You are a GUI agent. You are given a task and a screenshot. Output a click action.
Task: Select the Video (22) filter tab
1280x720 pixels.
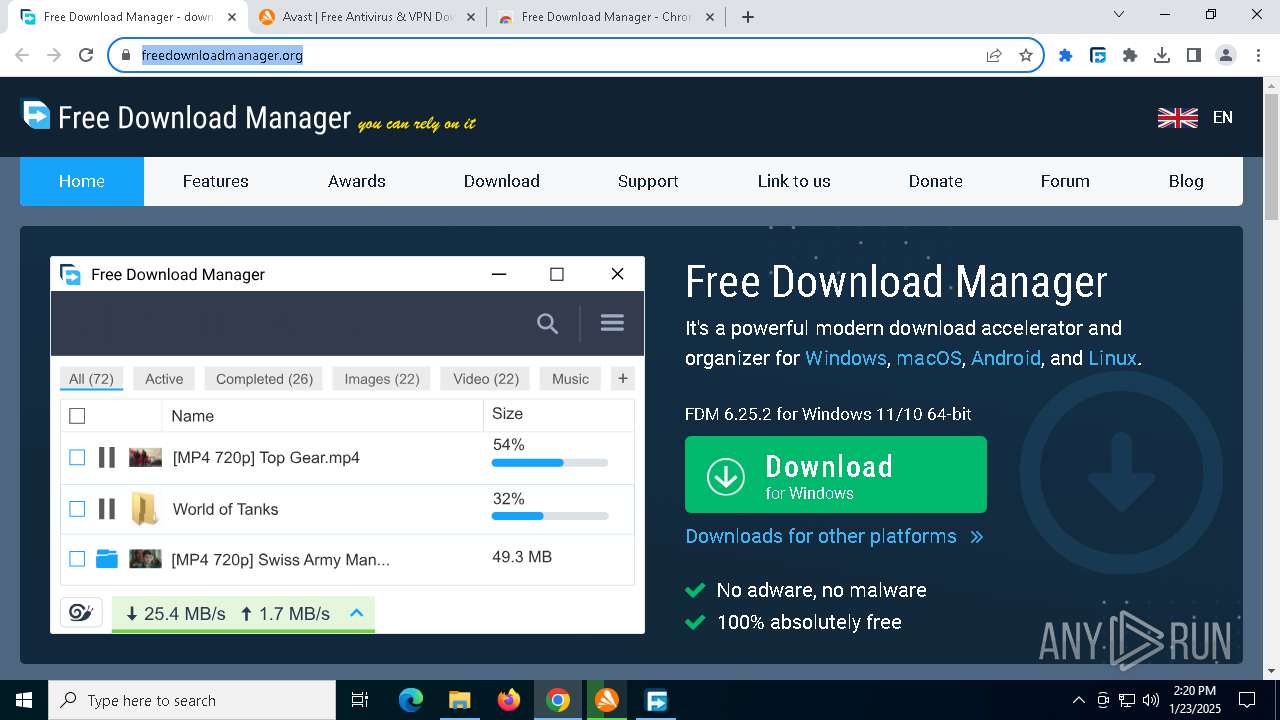[x=485, y=379]
